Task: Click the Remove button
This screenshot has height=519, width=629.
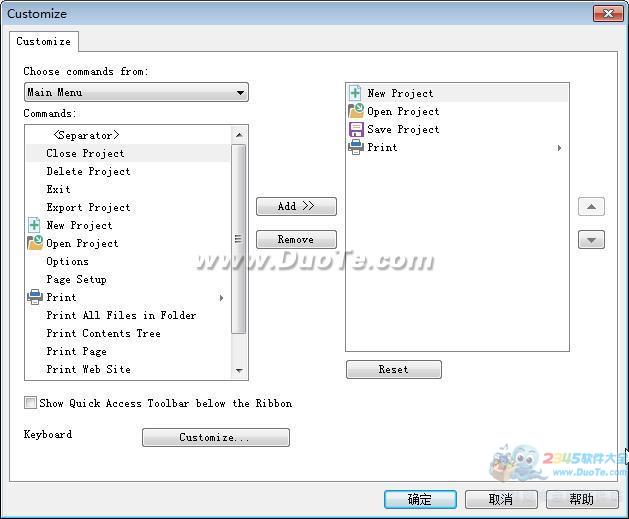Action: click(296, 239)
